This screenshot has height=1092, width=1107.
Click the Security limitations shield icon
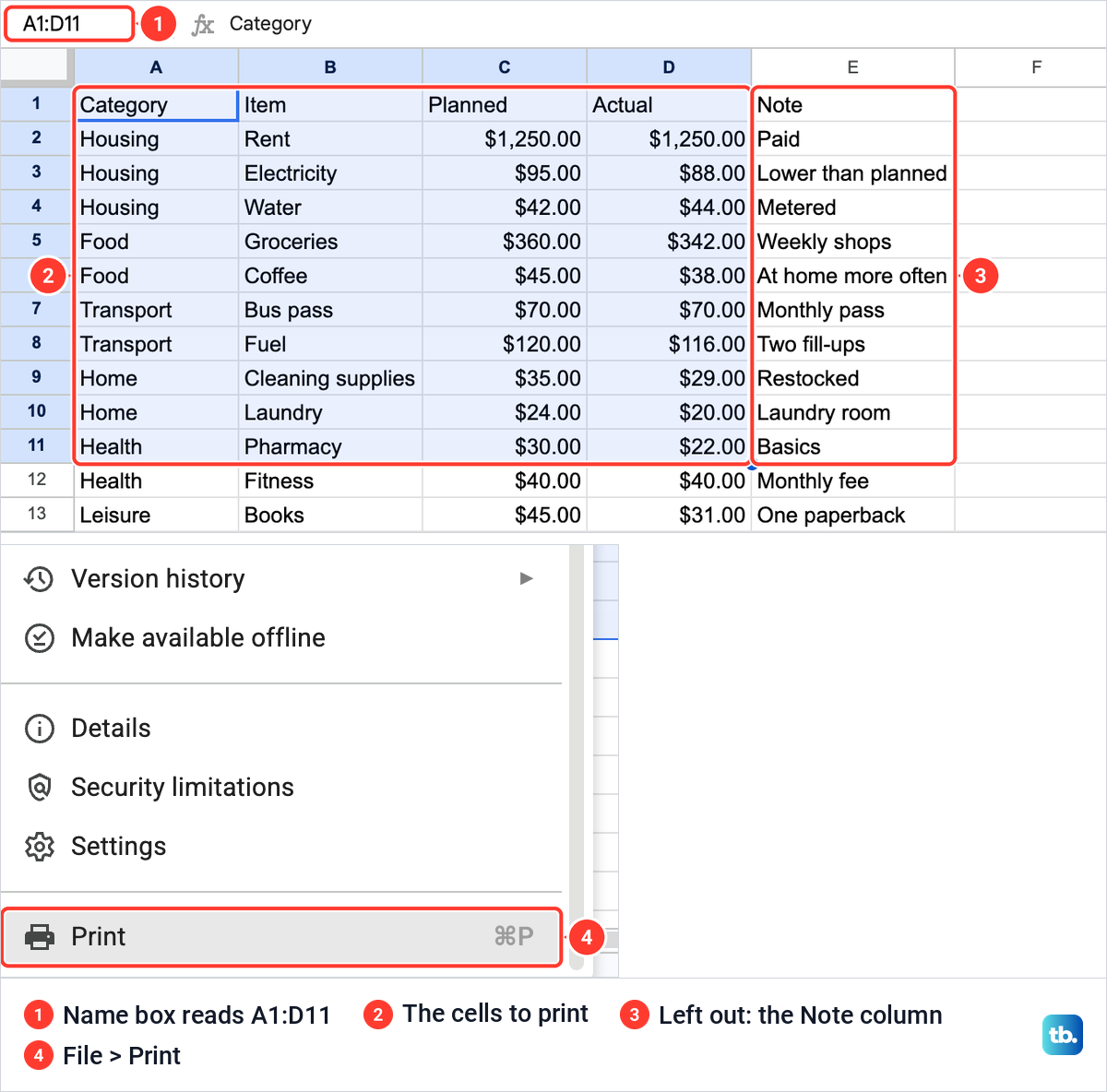pos(39,788)
